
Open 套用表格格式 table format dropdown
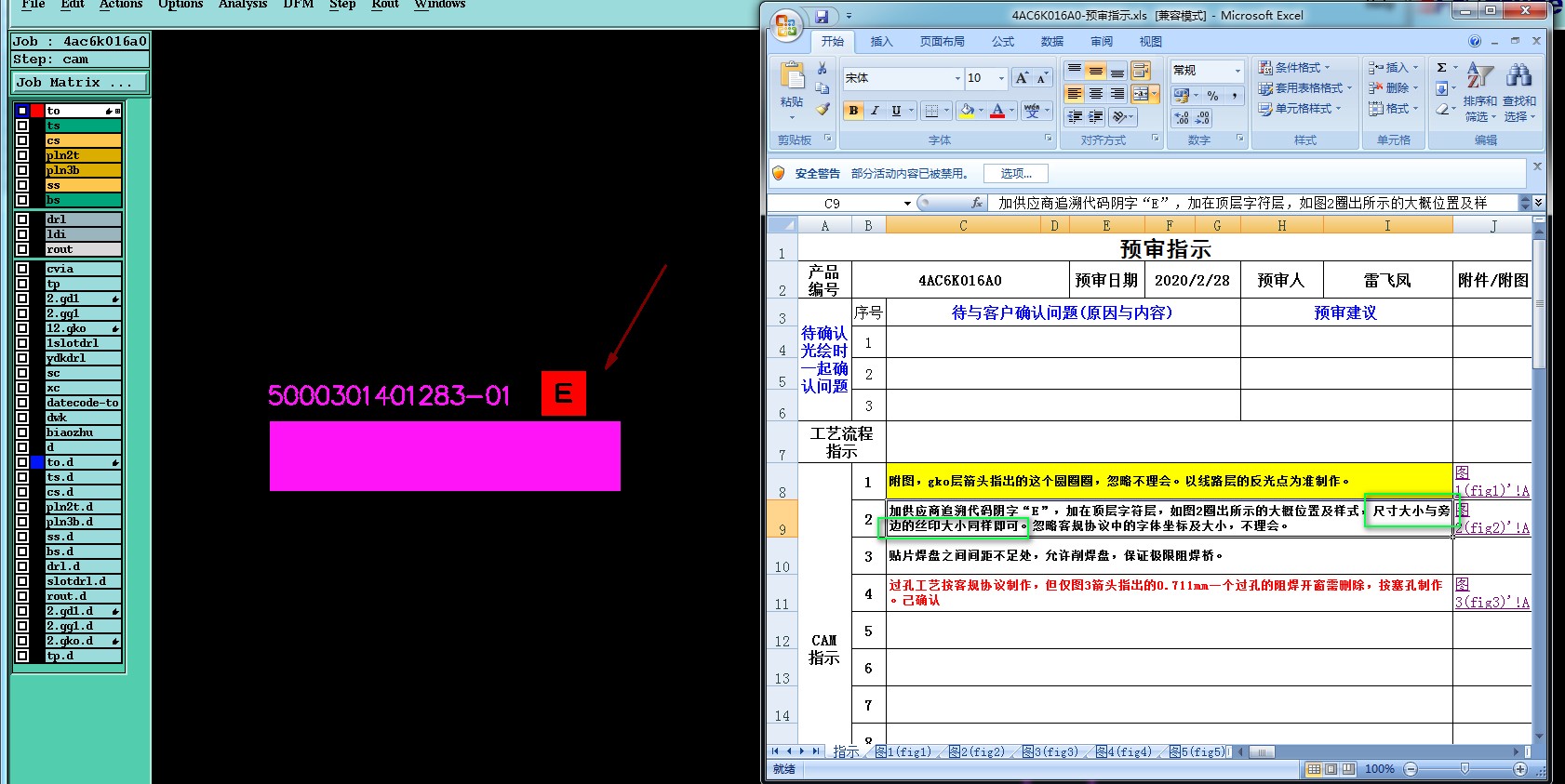(x=1304, y=88)
